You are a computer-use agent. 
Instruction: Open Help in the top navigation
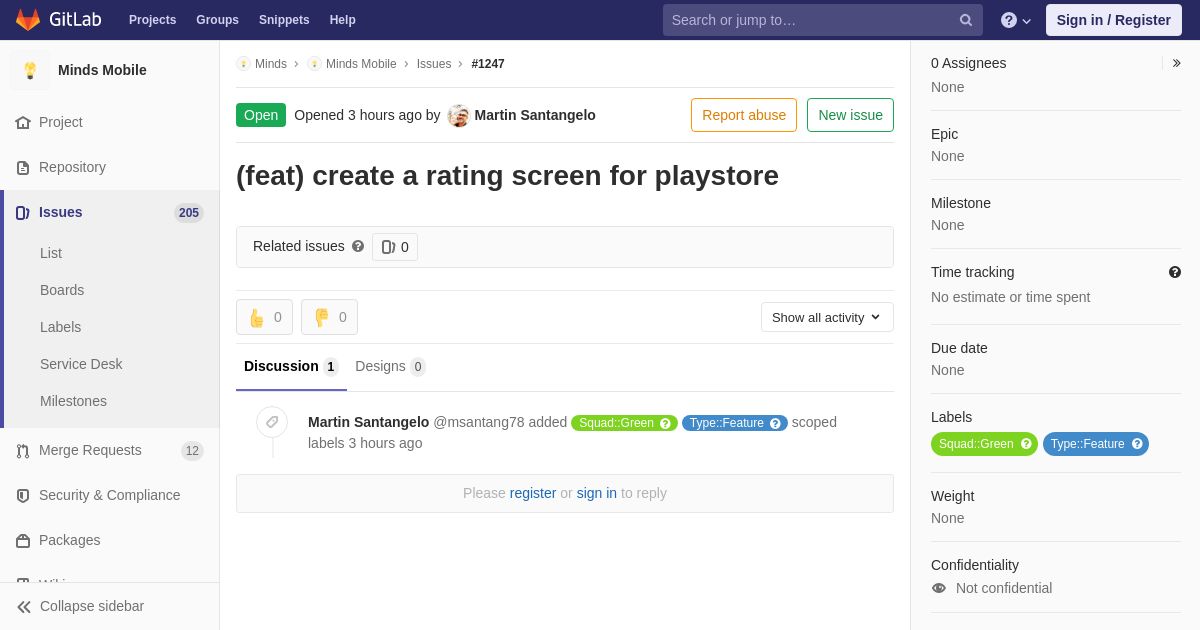point(343,20)
